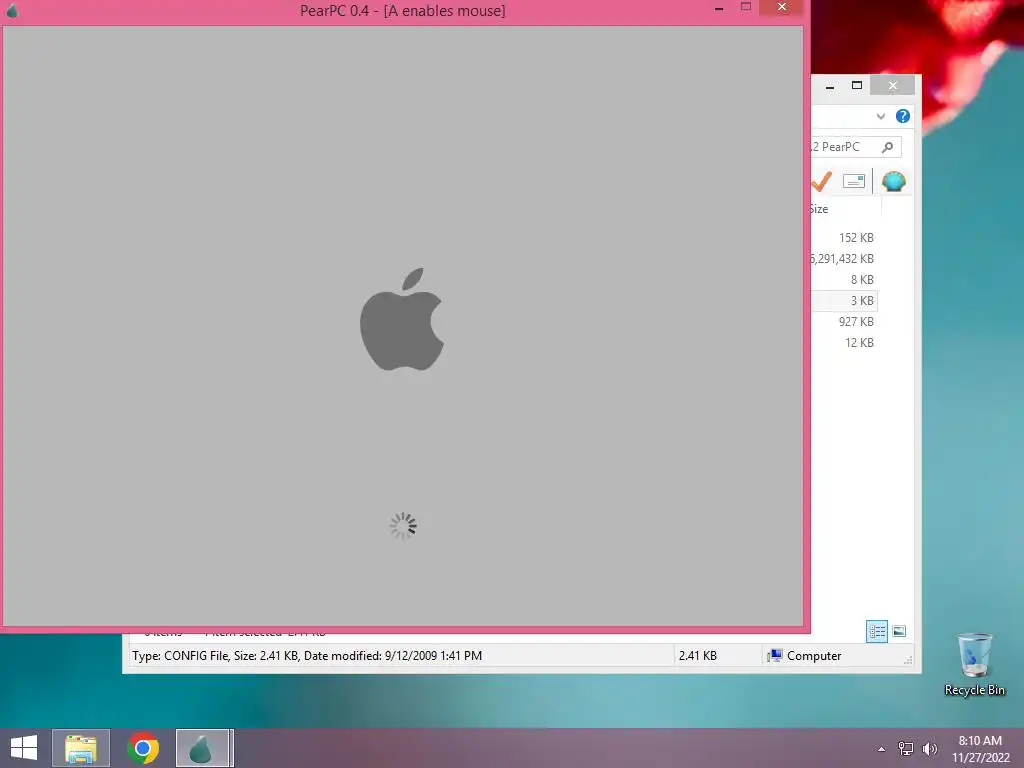Click the orange checkmark toolbar icon
The image size is (1024, 768).
point(822,181)
